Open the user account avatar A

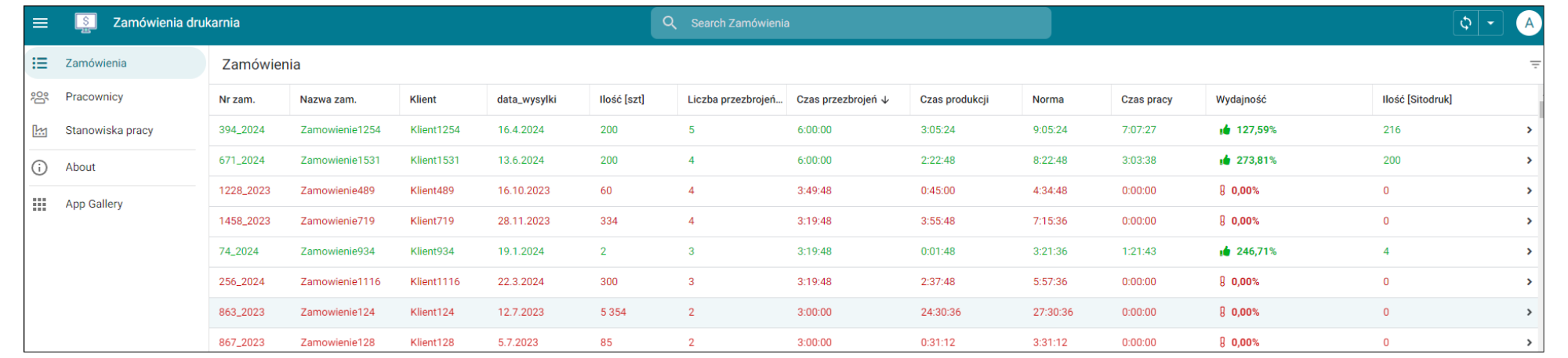1529,23
